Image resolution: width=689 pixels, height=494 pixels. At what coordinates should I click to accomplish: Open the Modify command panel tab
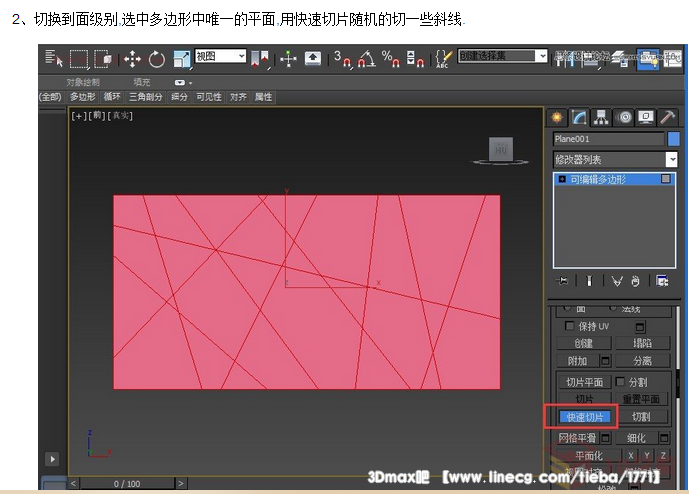[x=579, y=117]
